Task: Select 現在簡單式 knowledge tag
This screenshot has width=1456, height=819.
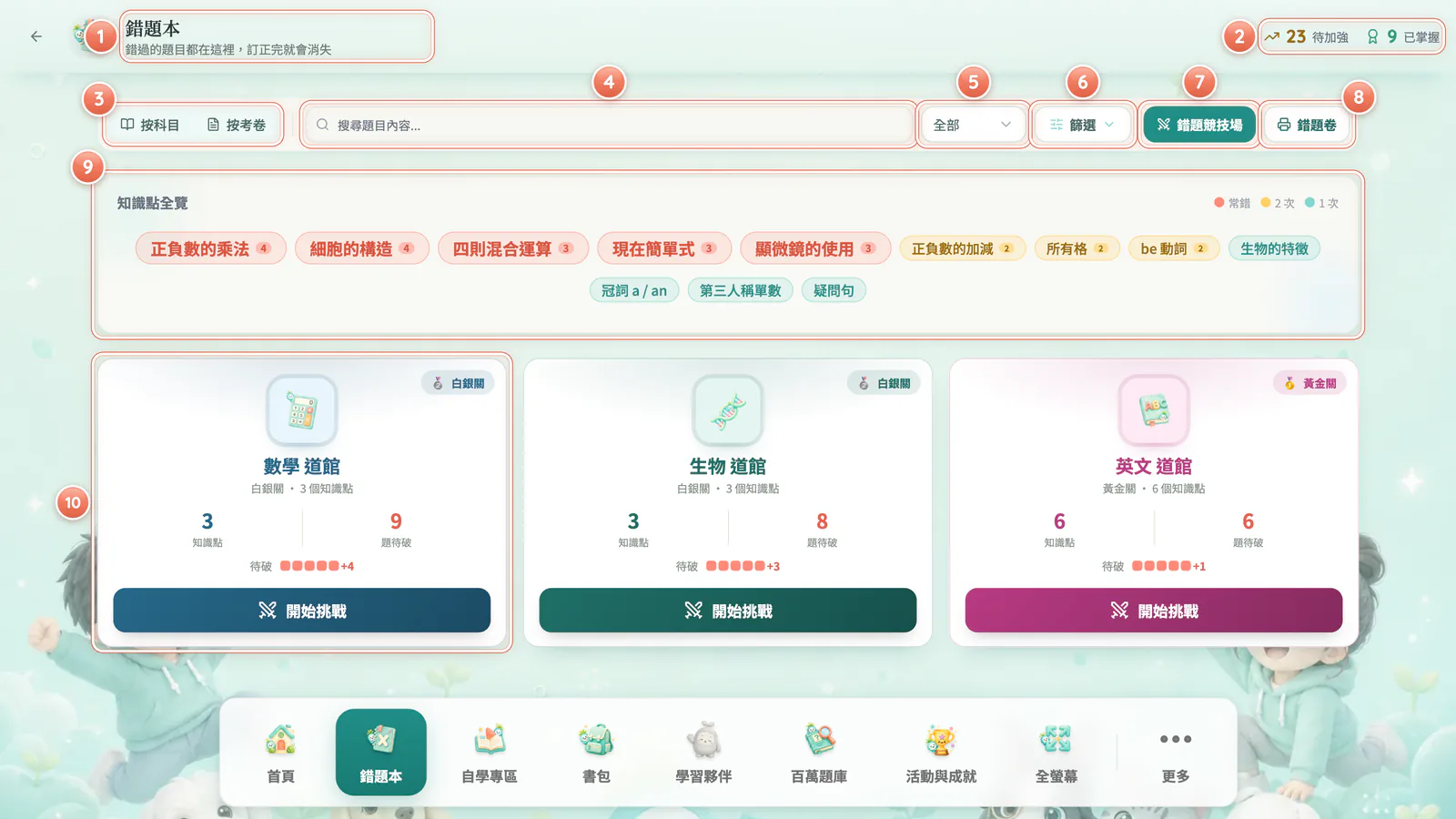Action: 664,248
